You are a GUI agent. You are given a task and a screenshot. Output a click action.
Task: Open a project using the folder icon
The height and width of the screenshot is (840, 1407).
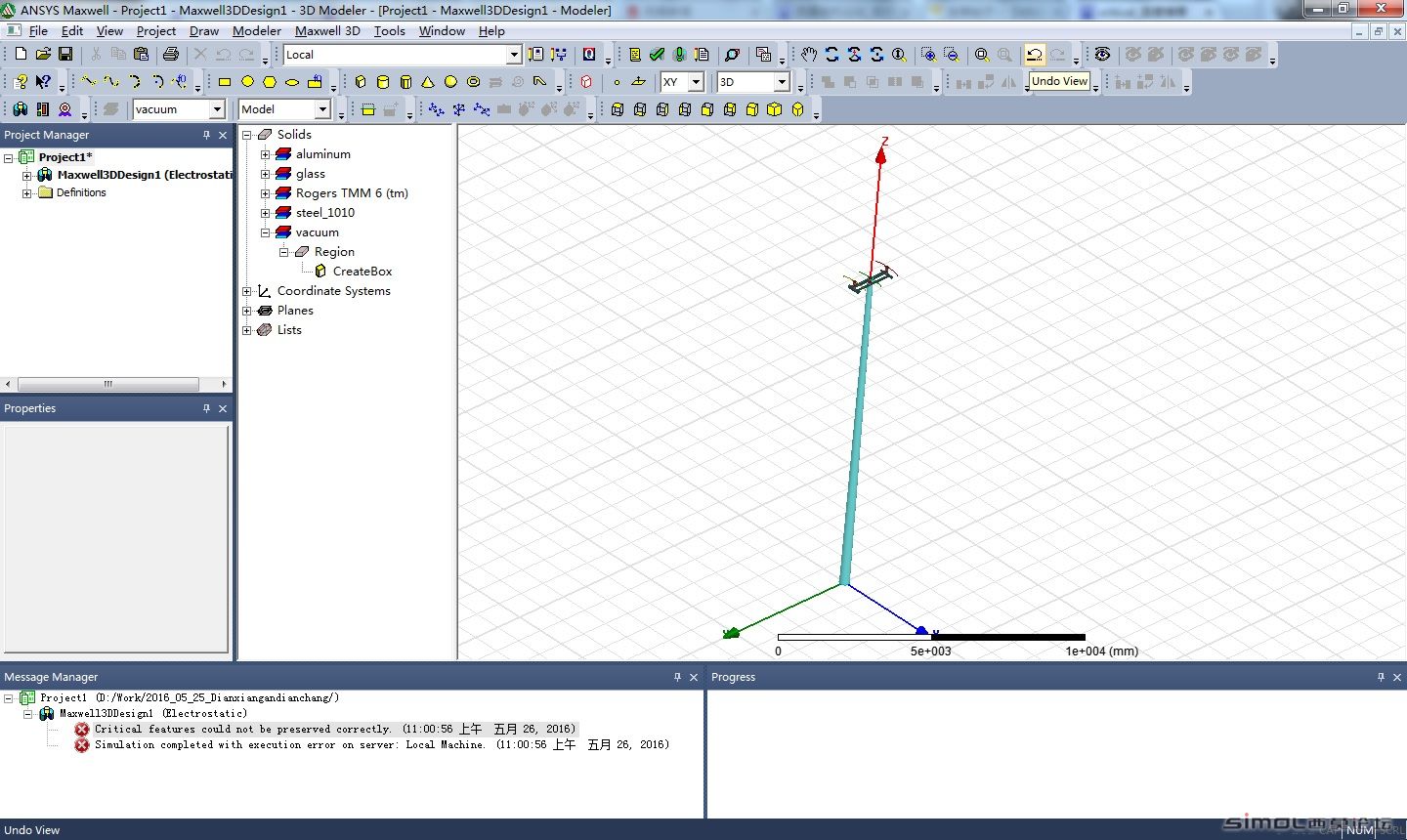coord(43,55)
